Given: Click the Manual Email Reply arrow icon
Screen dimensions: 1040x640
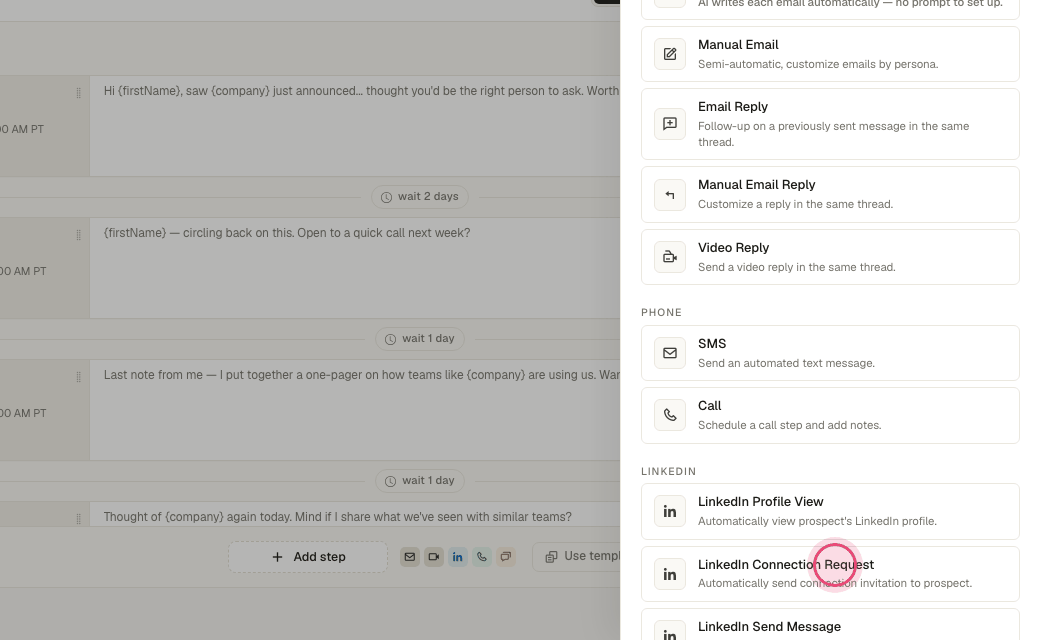Looking at the screenshot, I should (670, 195).
